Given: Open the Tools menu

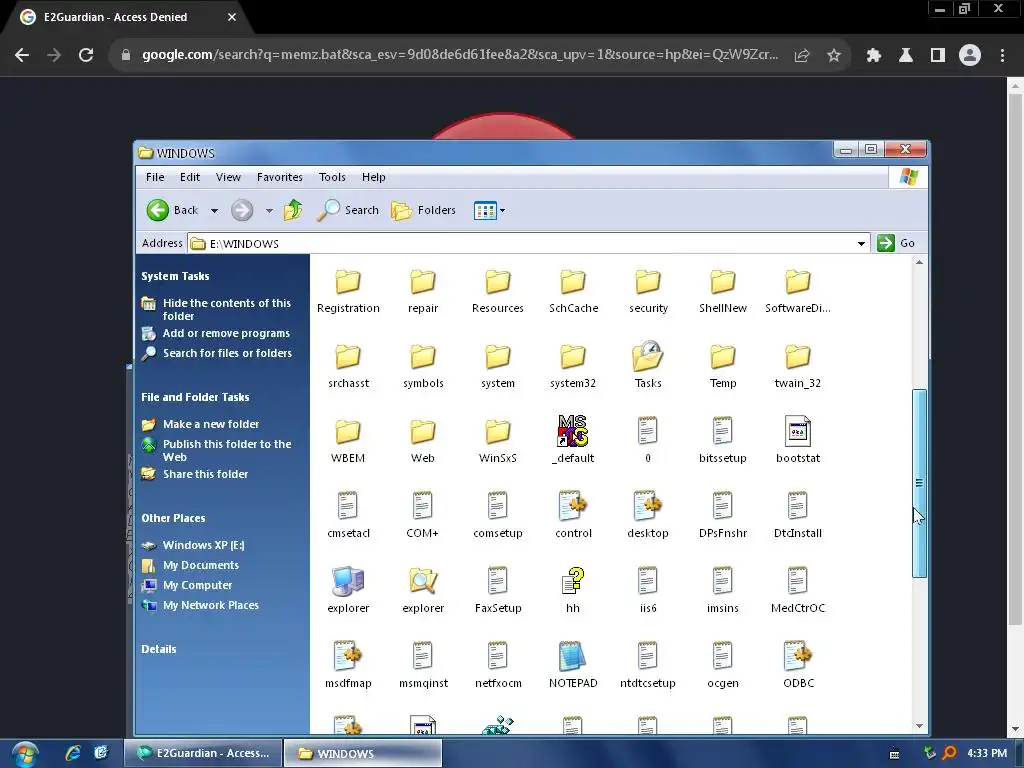Looking at the screenshot, I should tap(332, 177).
